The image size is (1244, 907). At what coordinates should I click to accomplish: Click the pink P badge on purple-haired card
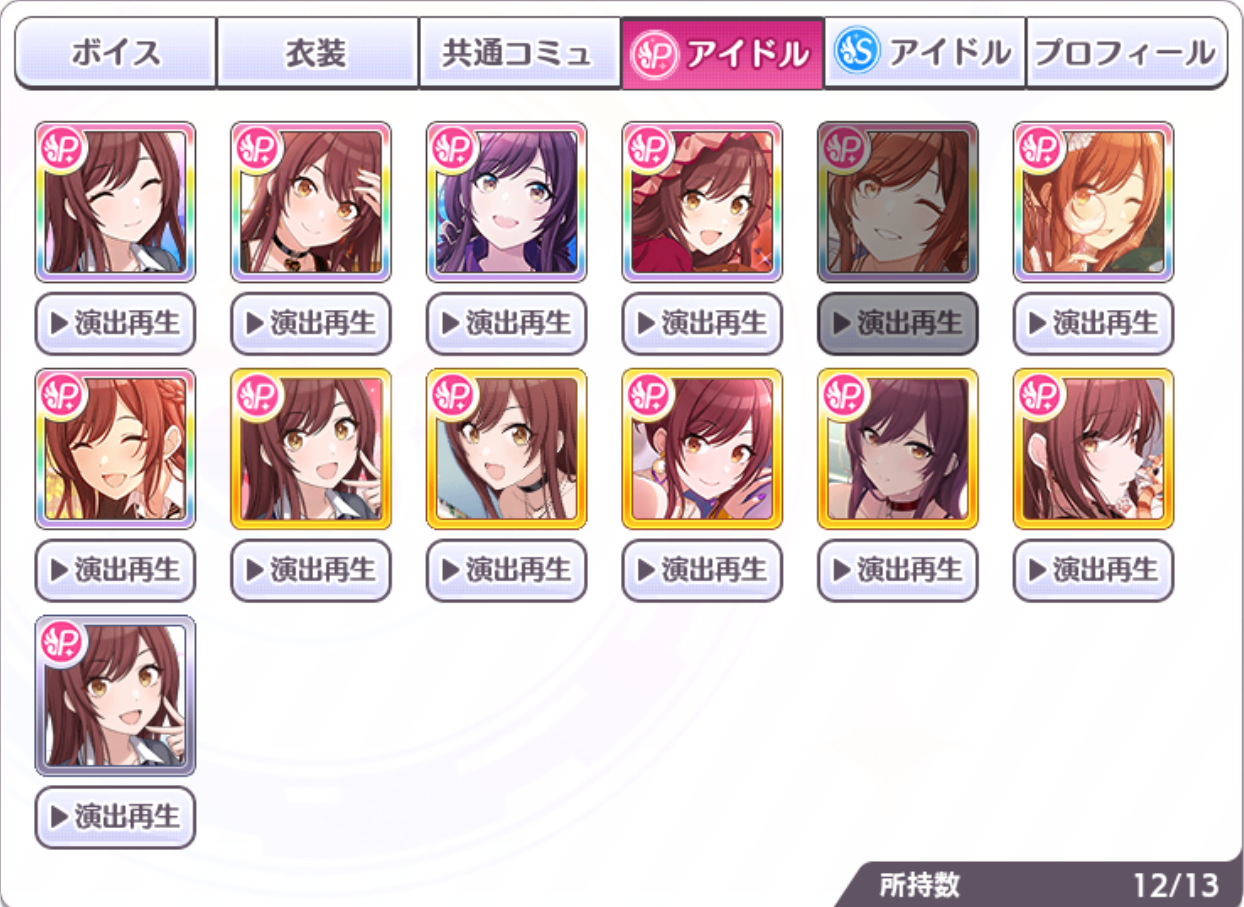coord(453,149)
